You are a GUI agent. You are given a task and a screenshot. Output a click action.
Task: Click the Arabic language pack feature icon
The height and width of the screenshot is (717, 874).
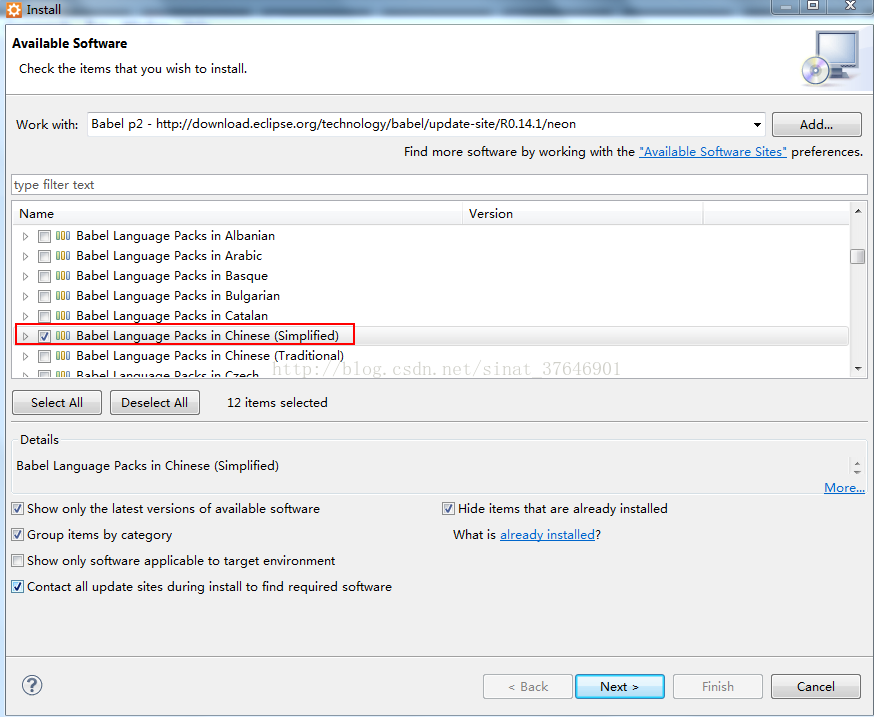click(63, 256)
